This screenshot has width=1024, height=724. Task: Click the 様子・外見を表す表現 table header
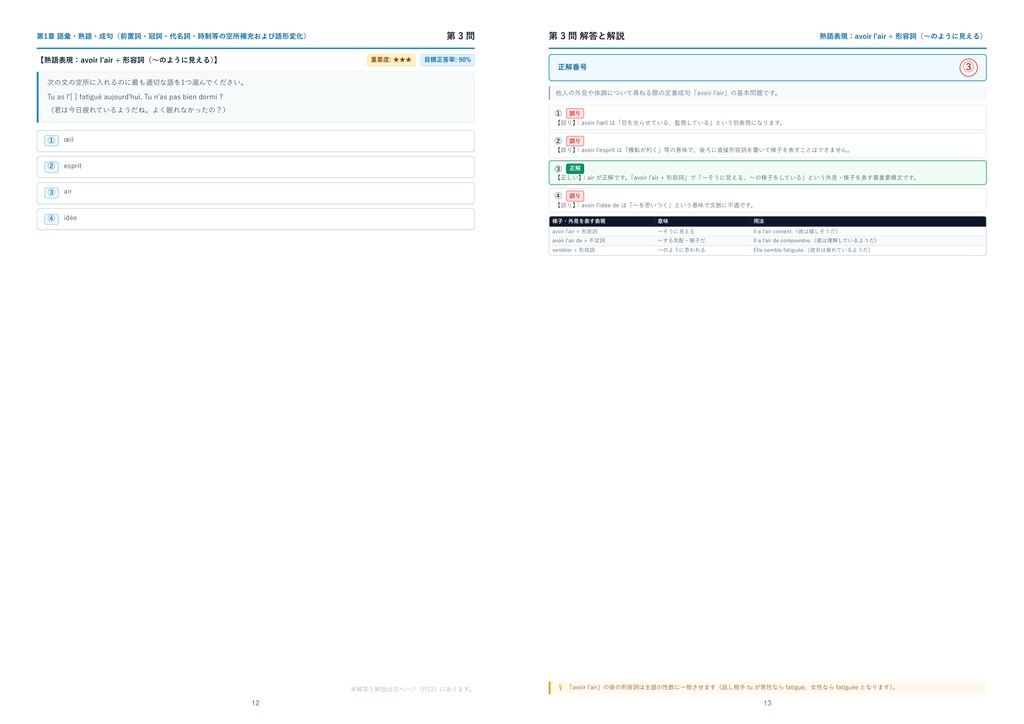click(579, 221)
